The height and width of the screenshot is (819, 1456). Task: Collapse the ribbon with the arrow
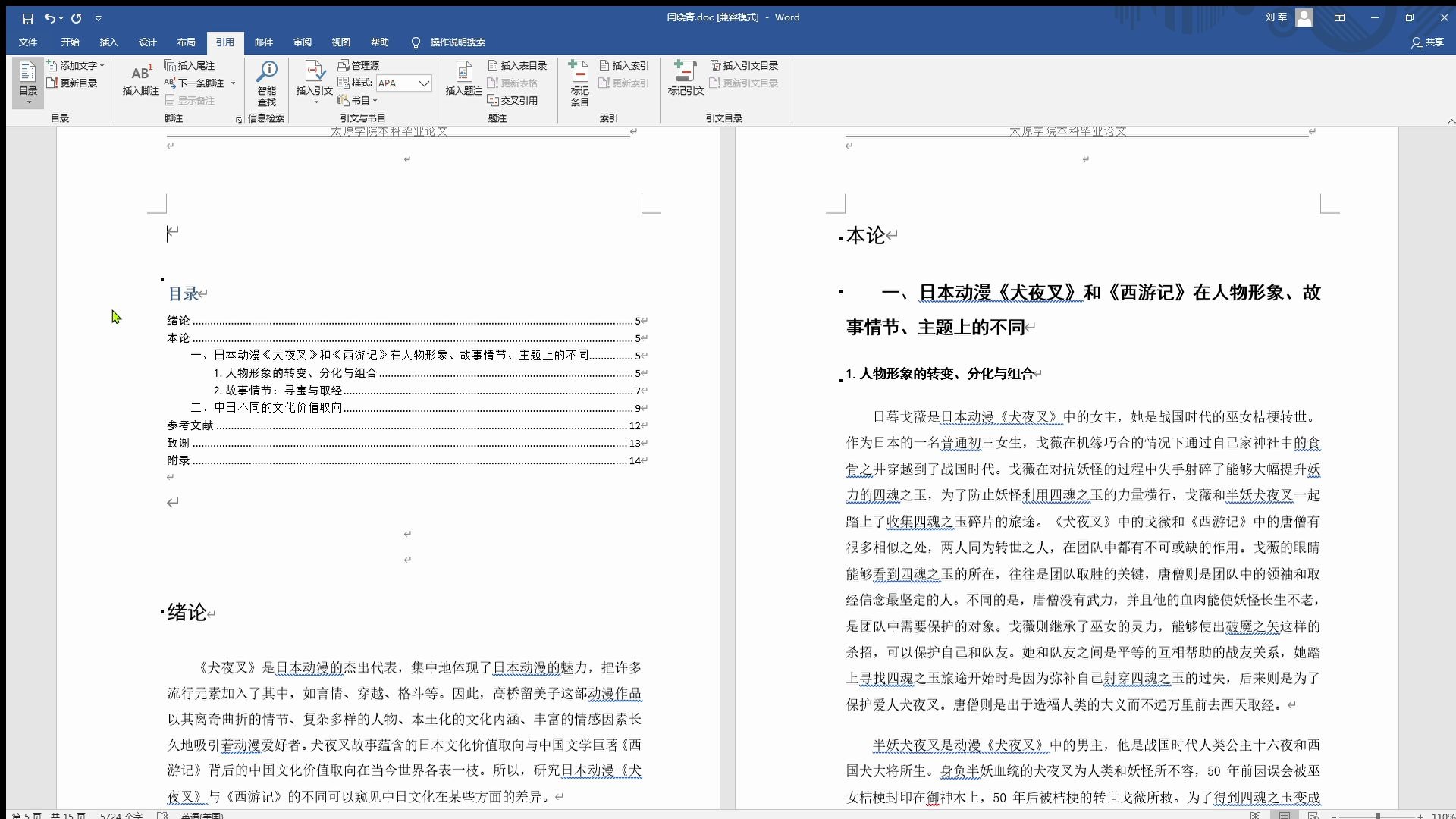click(1451, 121)
